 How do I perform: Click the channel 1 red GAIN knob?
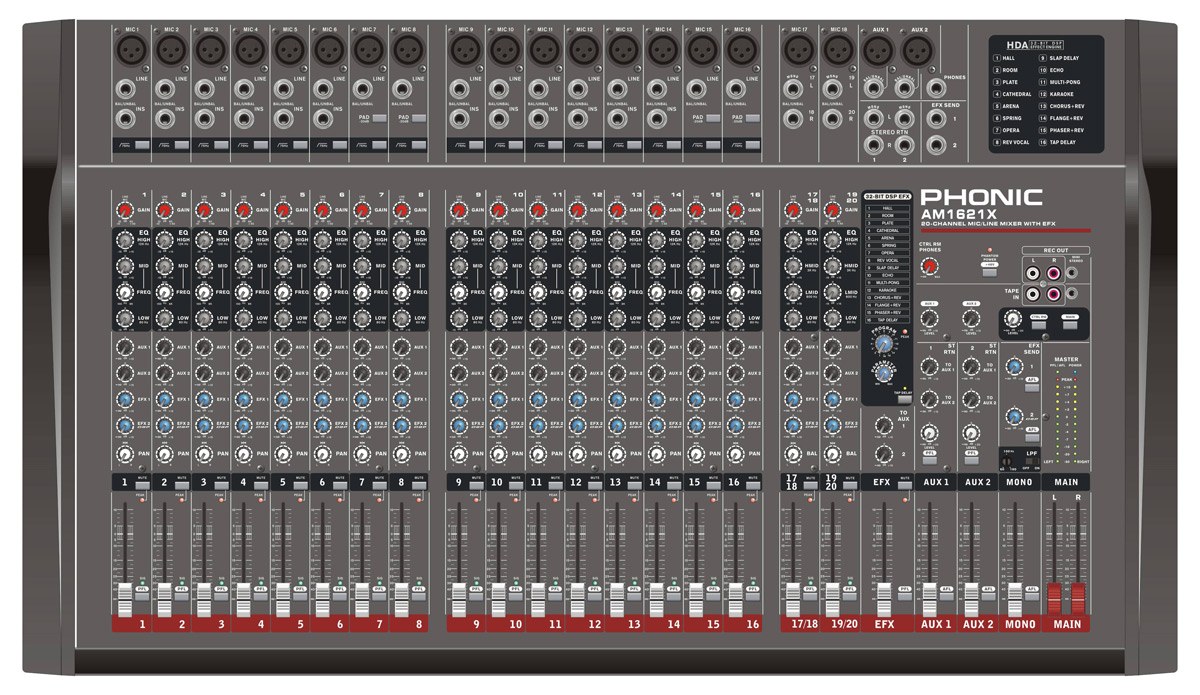tap(125, 210)
